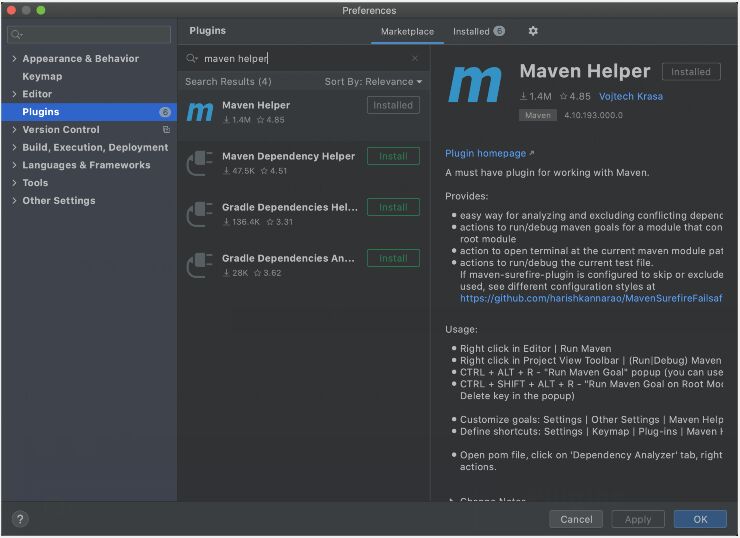740x538 pixels.
Task: Expand the Editor section
Action: coord(14,94)
